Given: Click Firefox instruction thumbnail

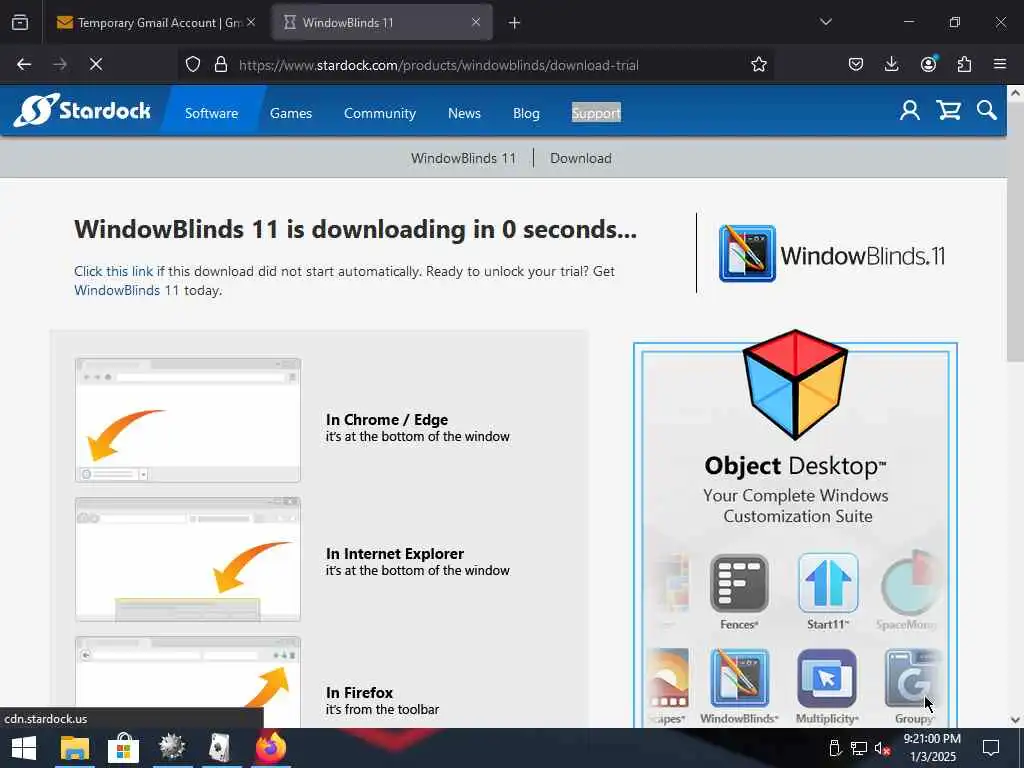Looking at the screenshot, I should click(188, 682).
